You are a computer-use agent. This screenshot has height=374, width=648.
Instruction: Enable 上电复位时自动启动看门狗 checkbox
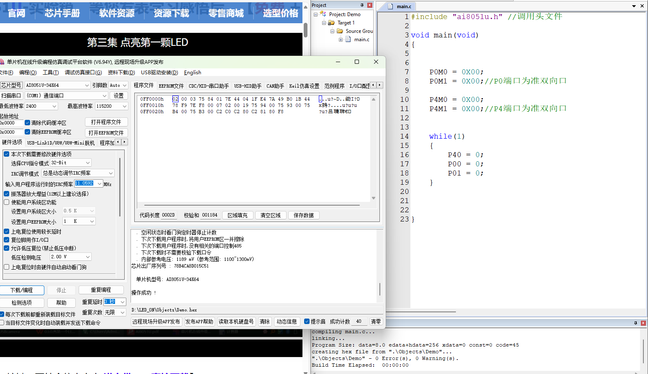click(x=7, y=267)
